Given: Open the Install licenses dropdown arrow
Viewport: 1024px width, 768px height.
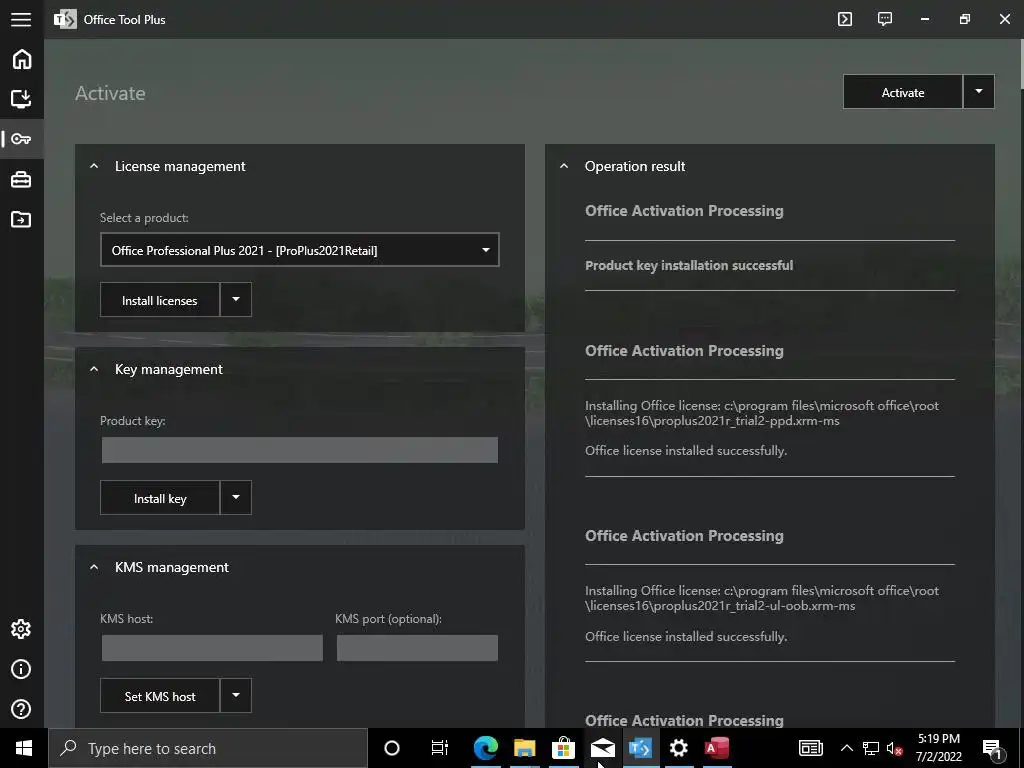Looking at the screenshot, I should click(236, 300).
